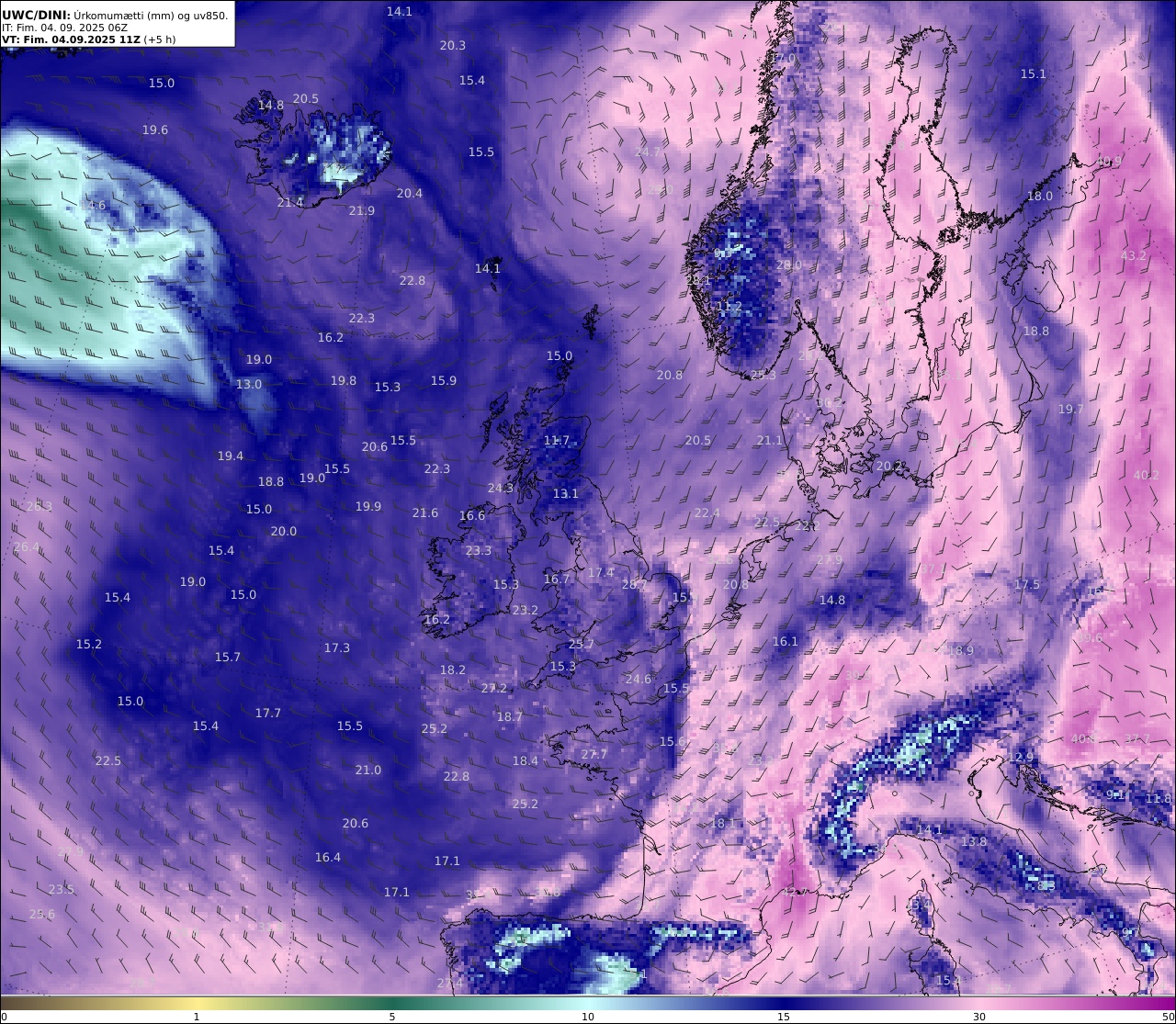The height and width of the screenshot is (1024, 1176).
Task: Click the 18.9 value on the map
Action: pyautogui.click(x=961, y=650)
